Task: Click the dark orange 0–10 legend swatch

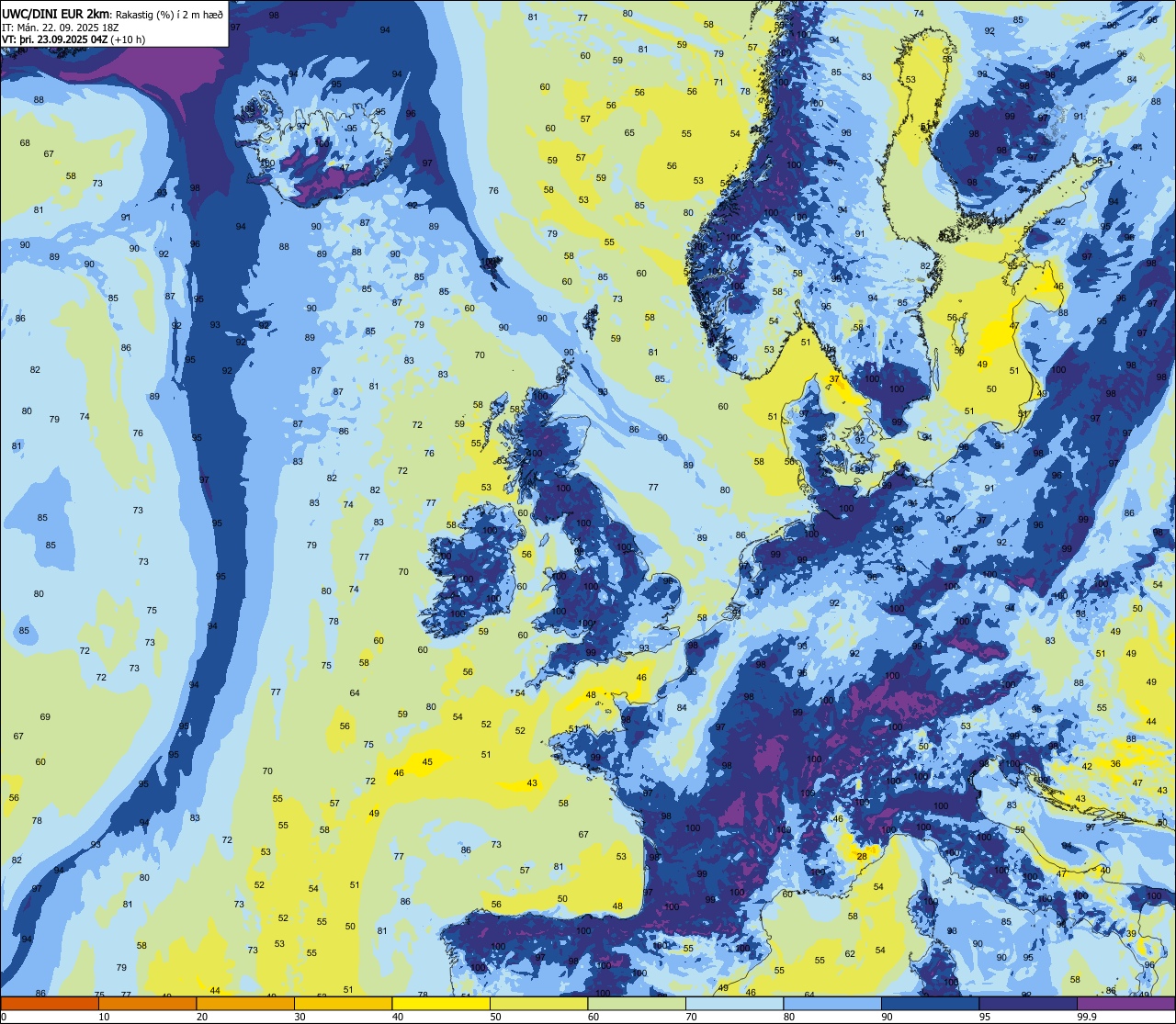Action: 51,1004
